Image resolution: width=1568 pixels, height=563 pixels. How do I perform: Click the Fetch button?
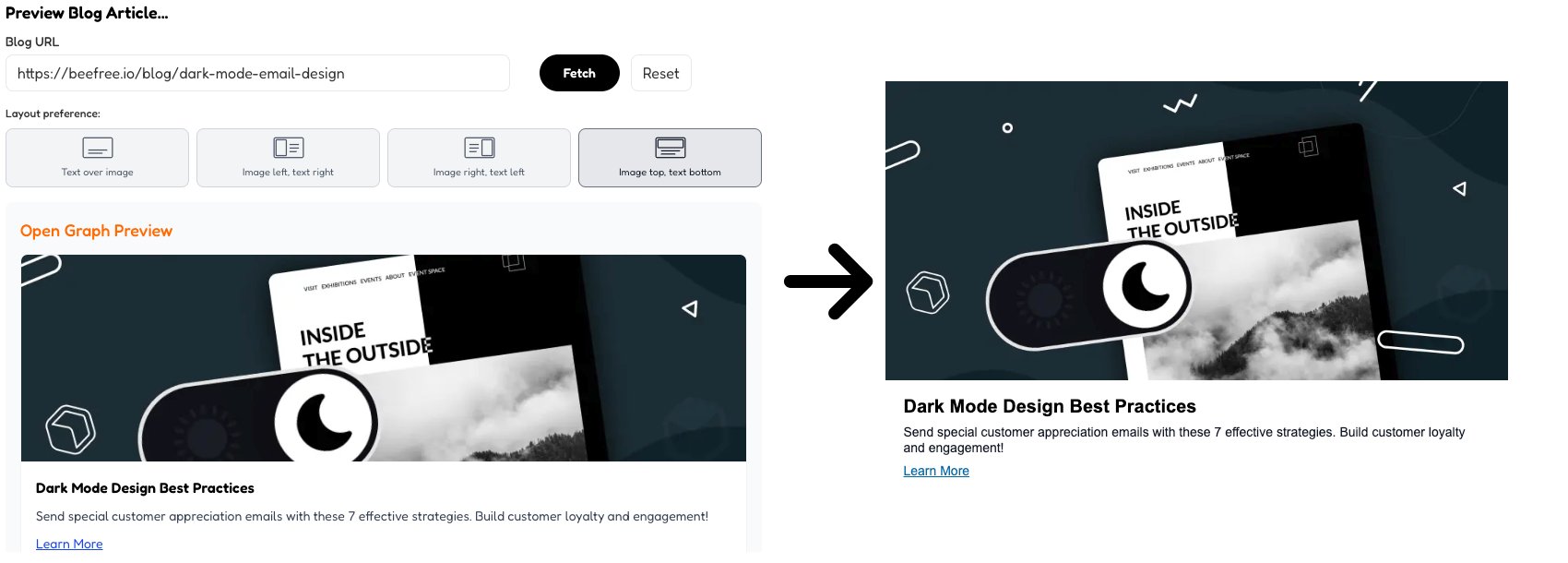coord(579,73)
